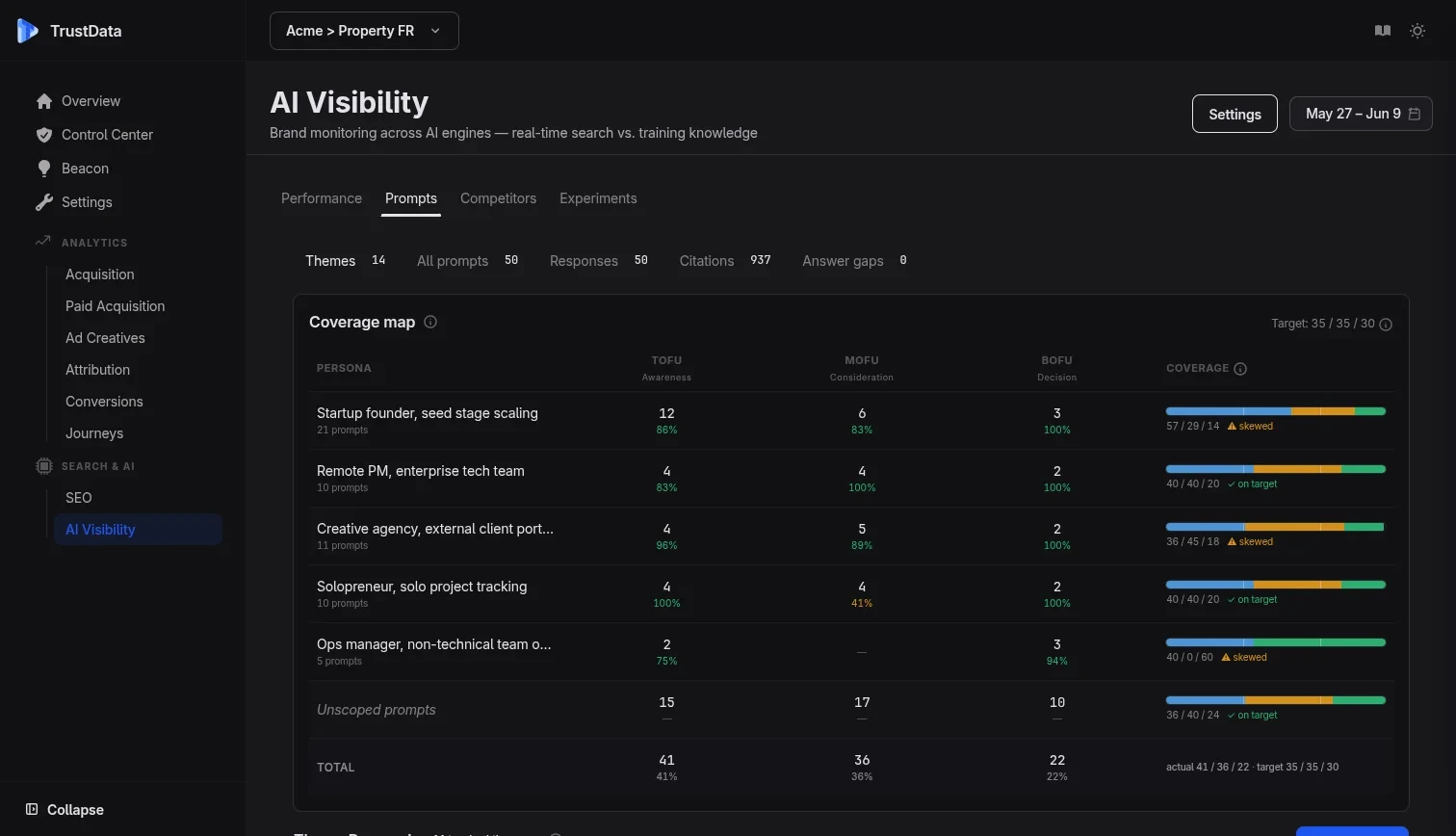Click the Control Center shield icon

tap(43, 135)
